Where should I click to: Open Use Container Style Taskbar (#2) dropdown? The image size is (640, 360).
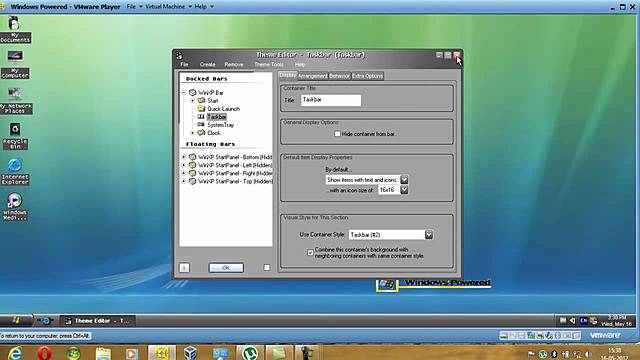(429, 235)
